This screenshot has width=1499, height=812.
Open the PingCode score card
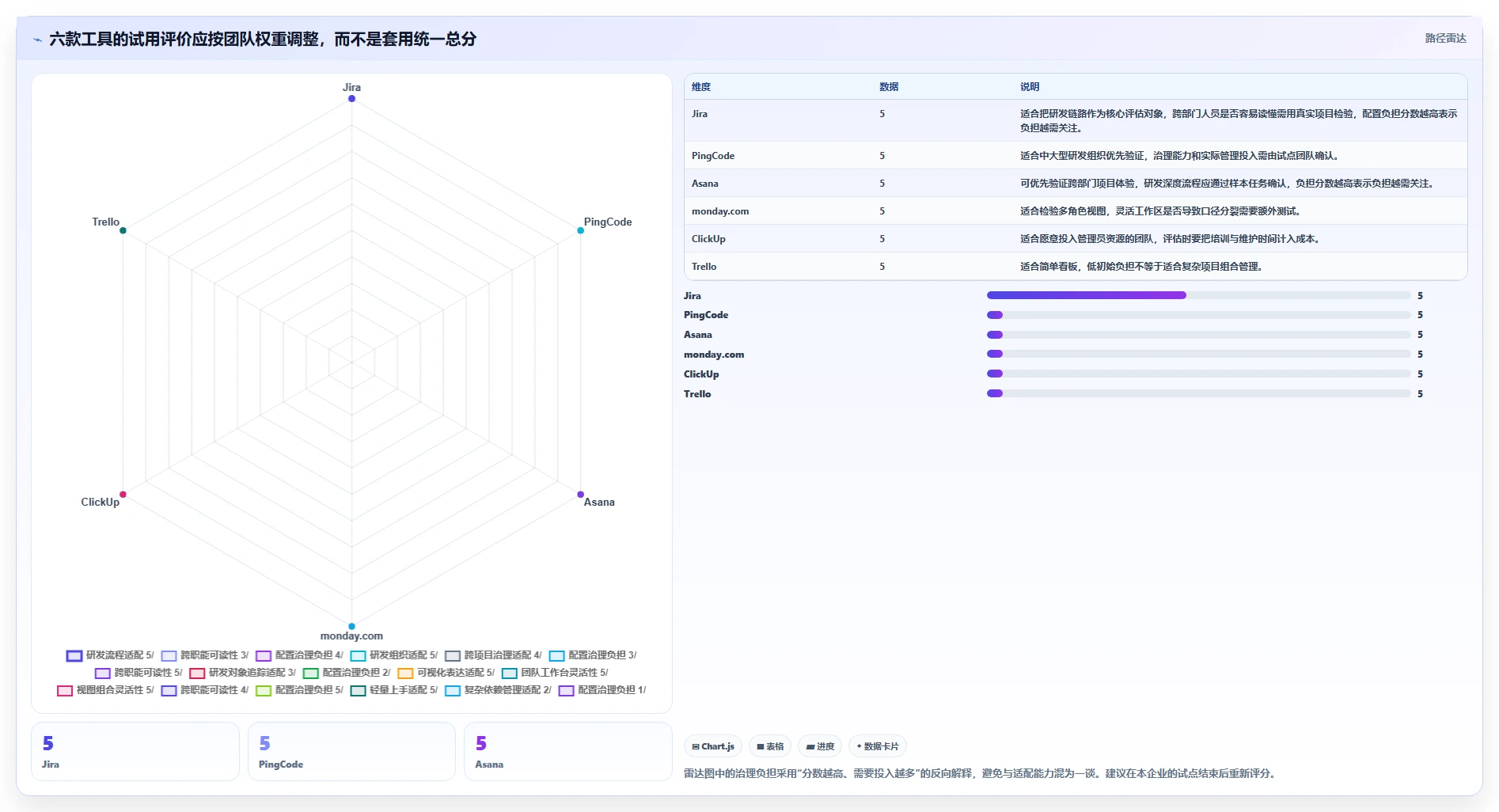tap(351, 751)
